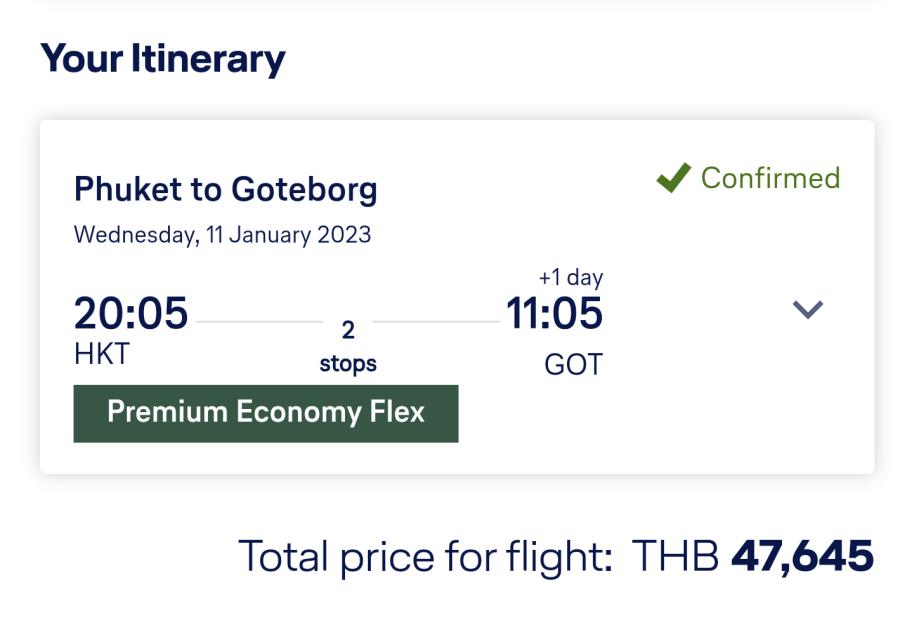The width and height of the screenshot is (900, 637).
Task: Select the Phuket to Goteborg title
Action: coord(226,189)
